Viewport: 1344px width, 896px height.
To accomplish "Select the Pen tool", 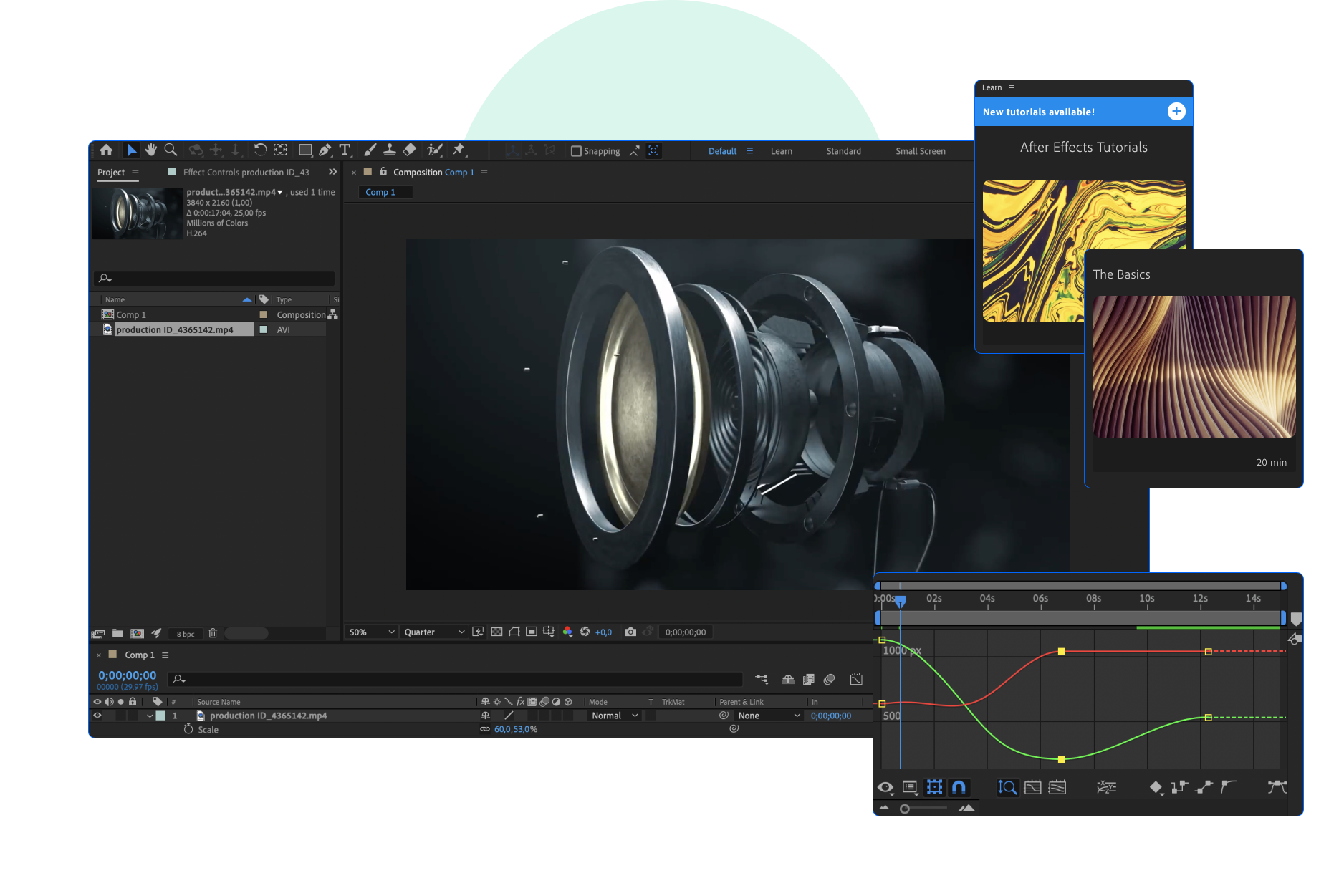I will 325,150.
